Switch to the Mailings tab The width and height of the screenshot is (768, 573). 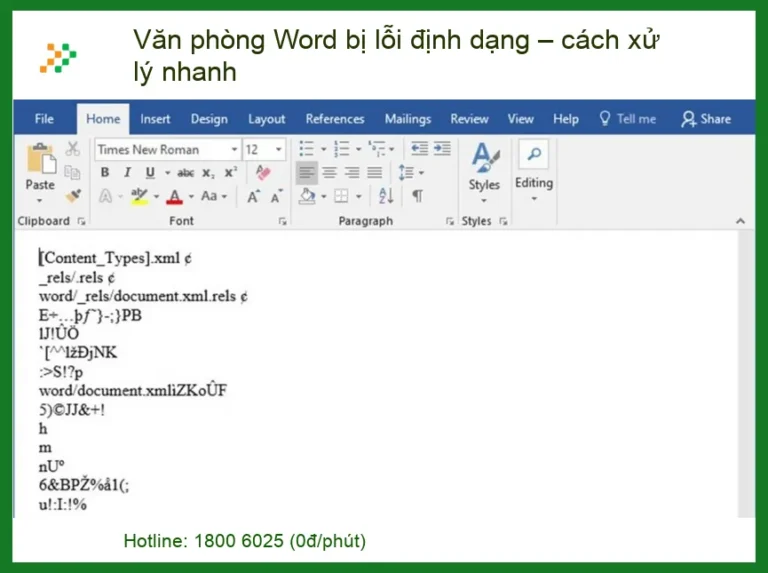coord(408,119)
